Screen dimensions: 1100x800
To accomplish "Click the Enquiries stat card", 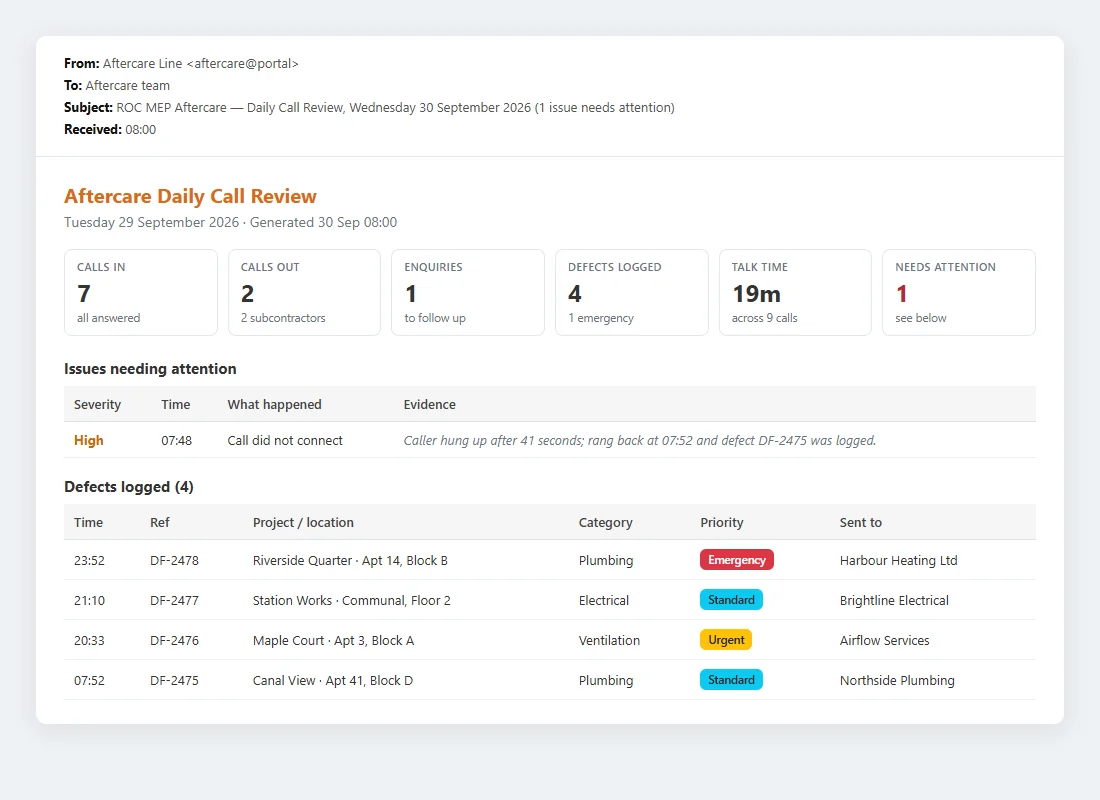I will click(468, 293).
